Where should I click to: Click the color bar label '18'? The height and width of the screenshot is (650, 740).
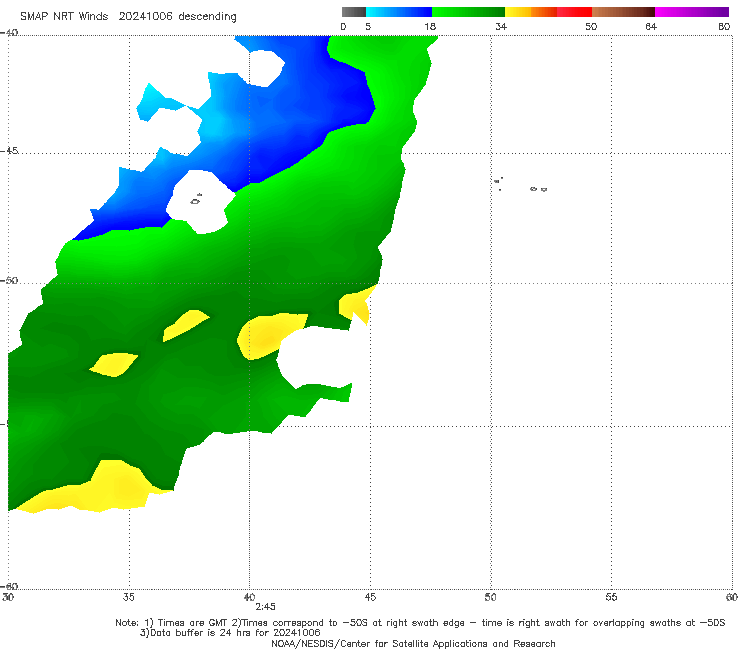pyautogui.click(x=430, y=26)
